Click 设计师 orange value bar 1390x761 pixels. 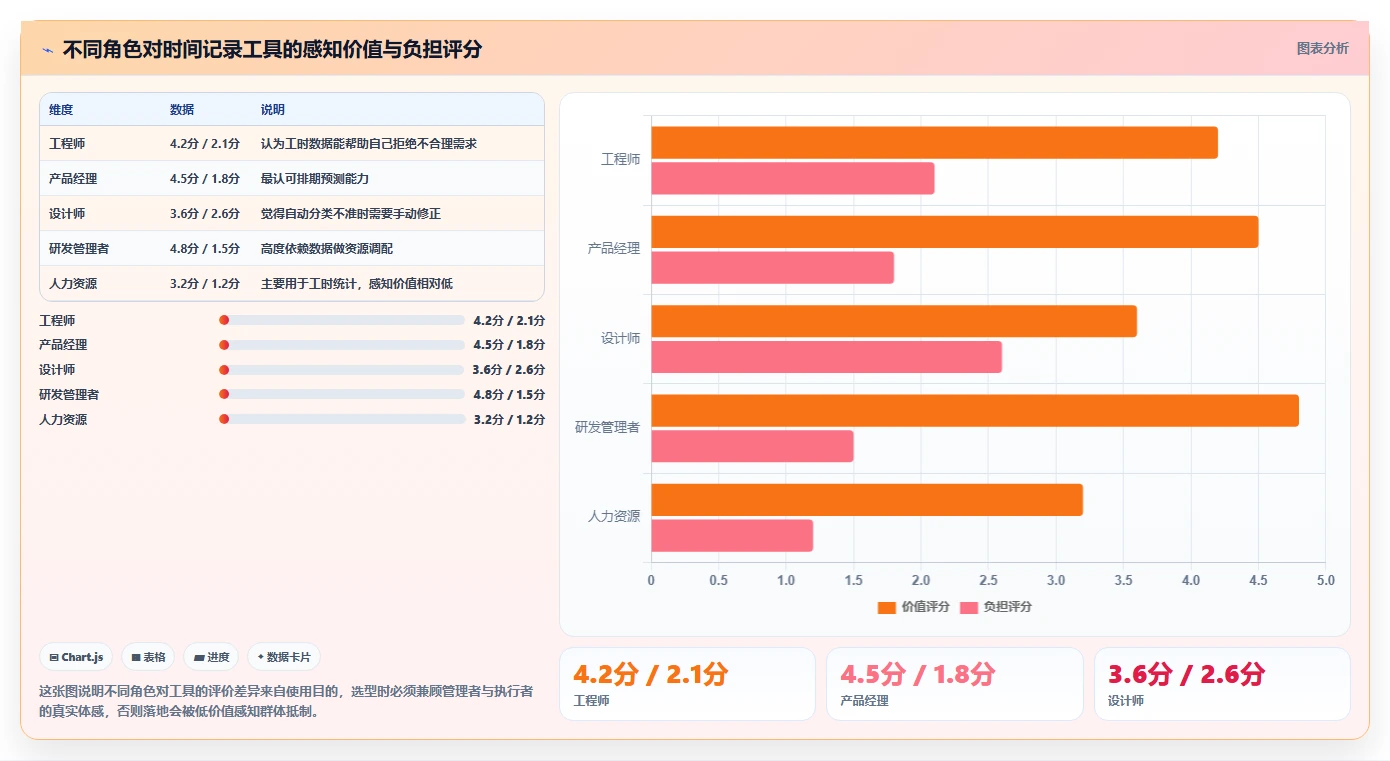894,321
